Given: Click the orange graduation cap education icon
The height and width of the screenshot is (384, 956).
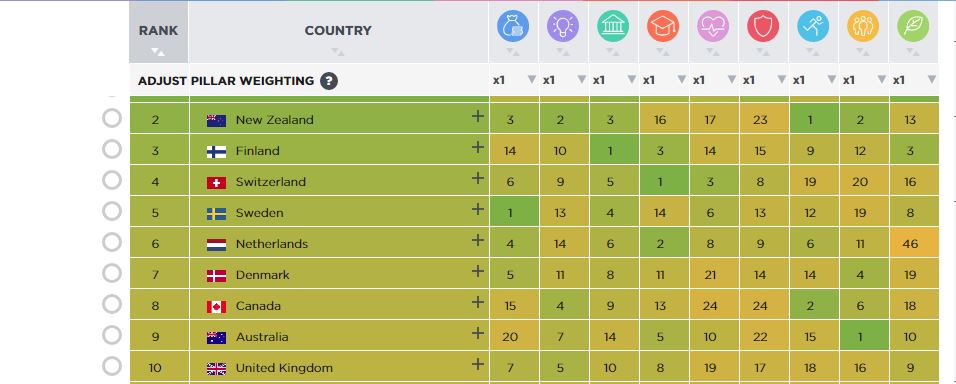Looking at the screenshot, I should pos(663,26).
